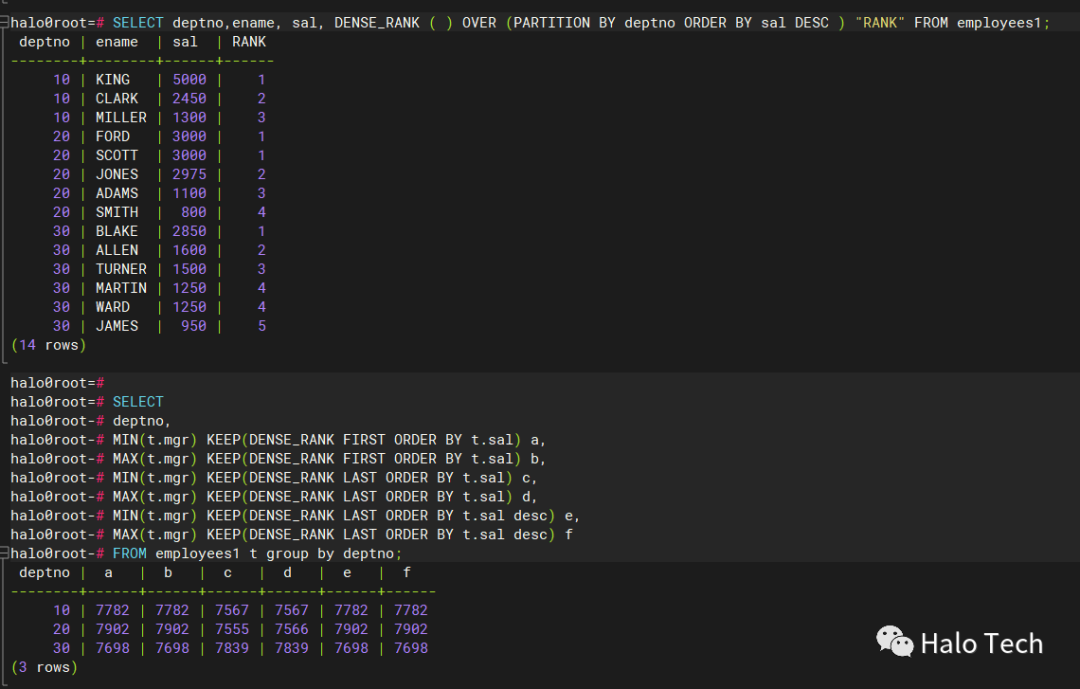This screenshot has width=1080, height=689.
Task: Select the TURNER employee name
Action: pos(121,269)
